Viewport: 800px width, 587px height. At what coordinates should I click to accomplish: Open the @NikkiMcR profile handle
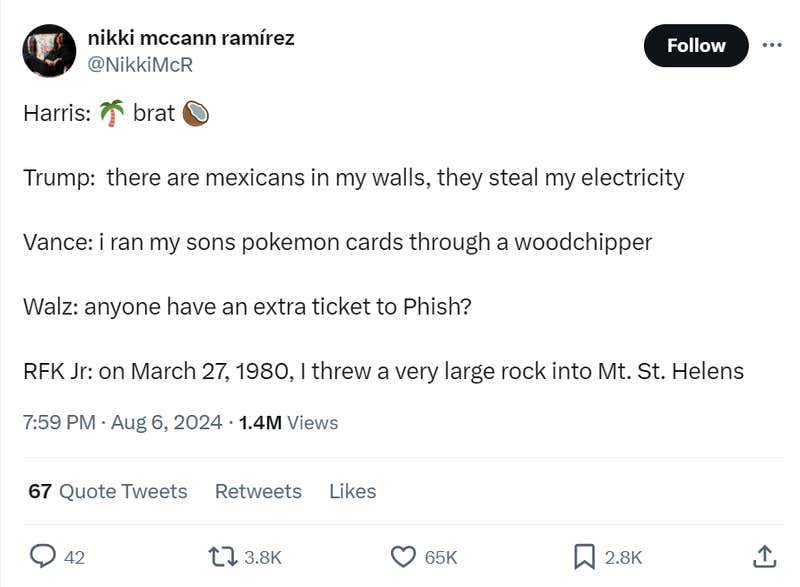[140, 66]
